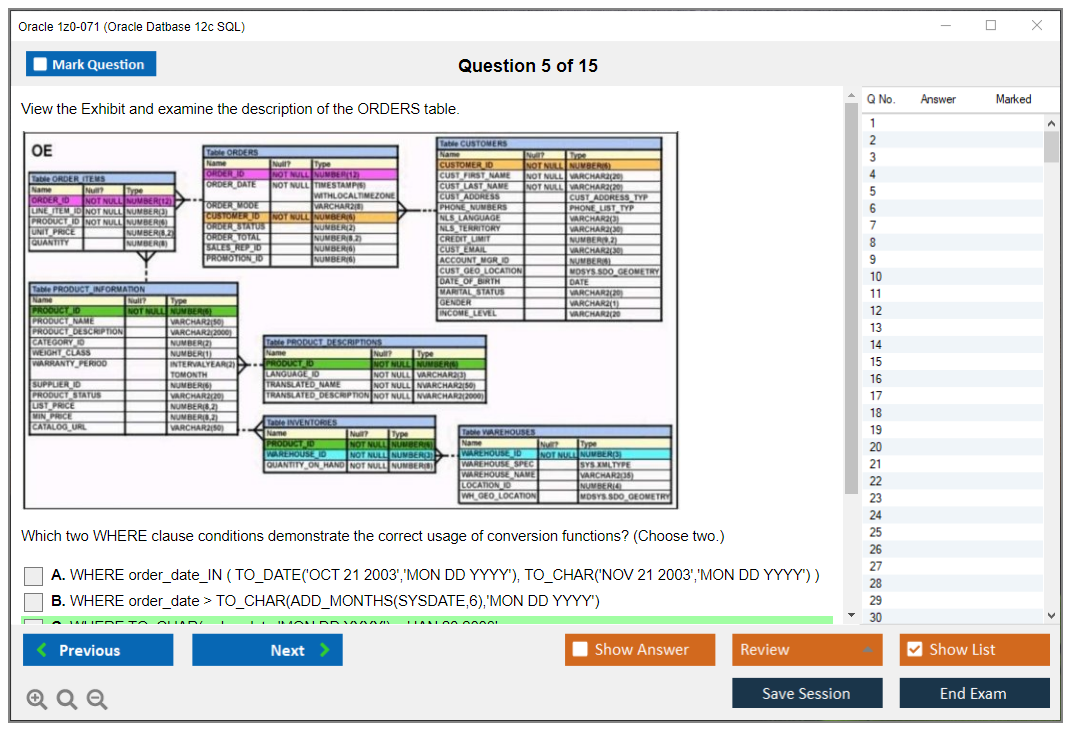
Task: Minimize the exam window
Action: coord(945,26)
